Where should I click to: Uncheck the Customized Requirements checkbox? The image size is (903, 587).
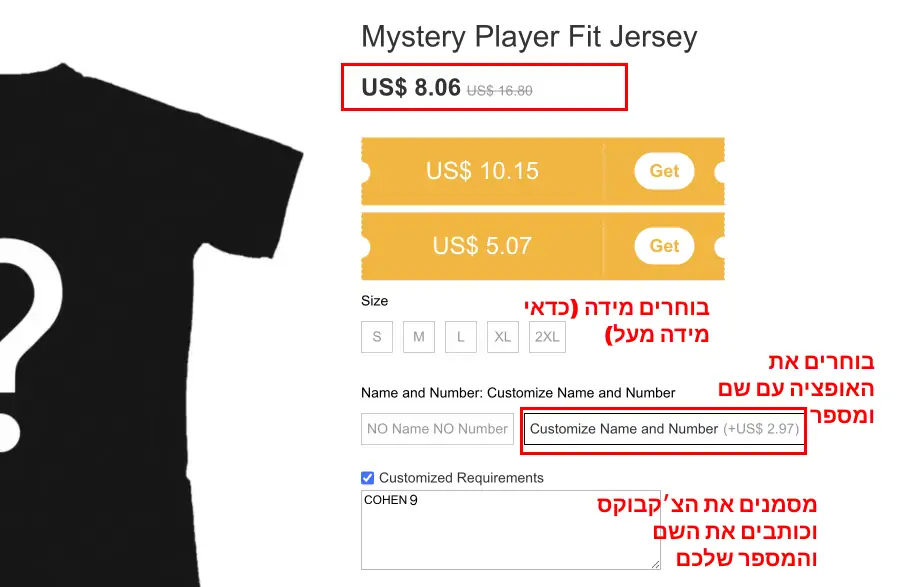coord(367,478)
